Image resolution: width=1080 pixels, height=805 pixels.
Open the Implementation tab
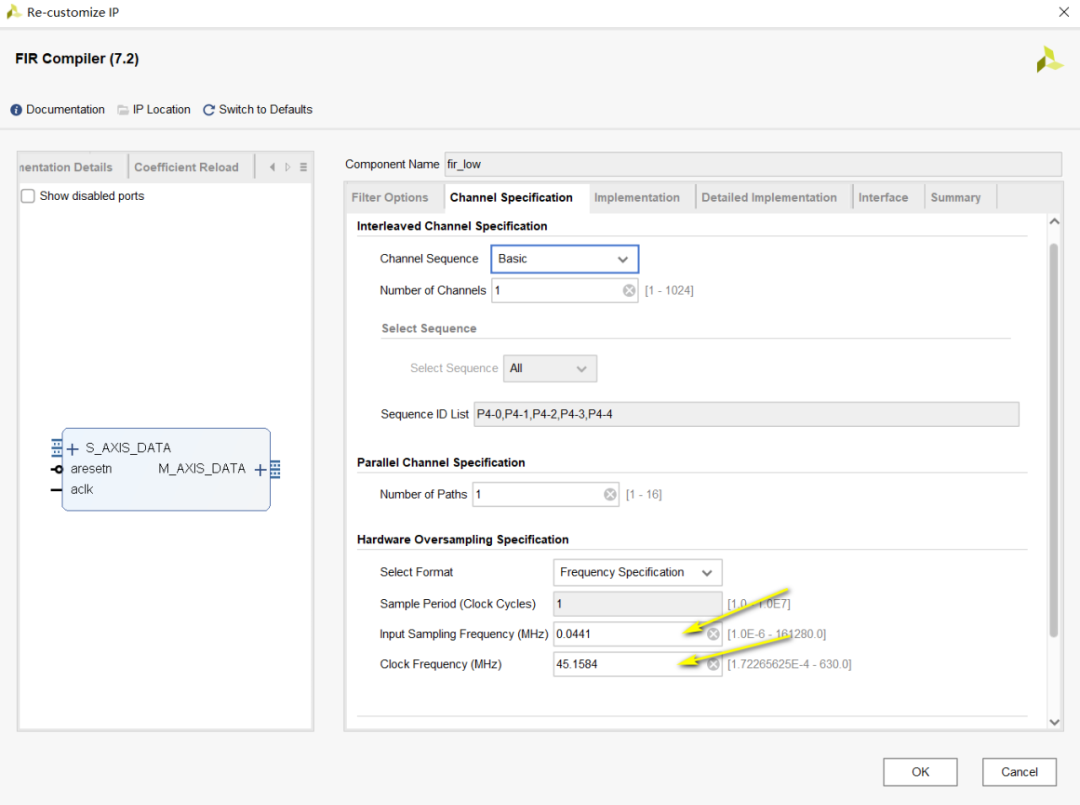tap(636, 198)
